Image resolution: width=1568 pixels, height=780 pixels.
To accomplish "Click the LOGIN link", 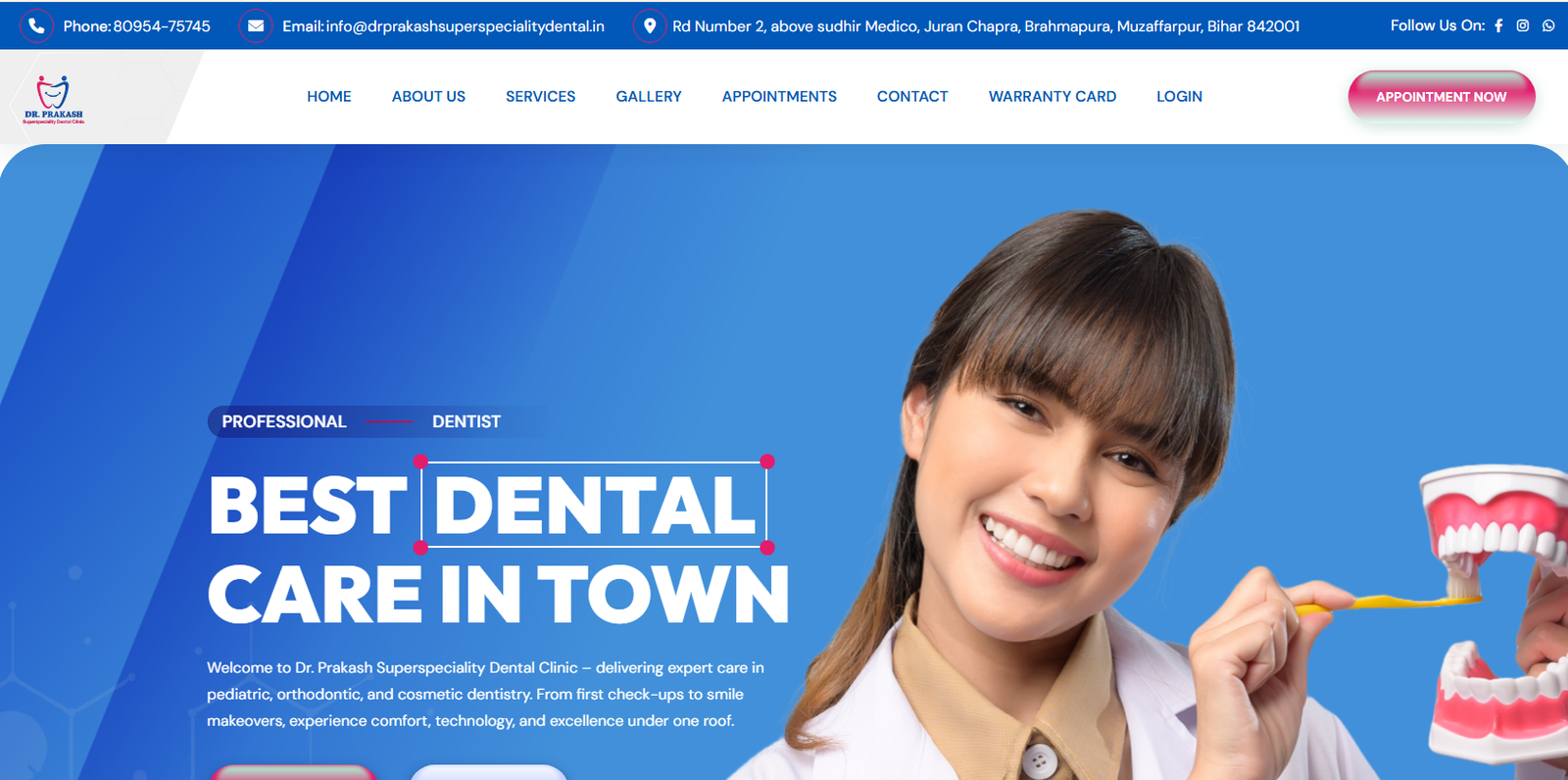I will [x=1179, y=96].
